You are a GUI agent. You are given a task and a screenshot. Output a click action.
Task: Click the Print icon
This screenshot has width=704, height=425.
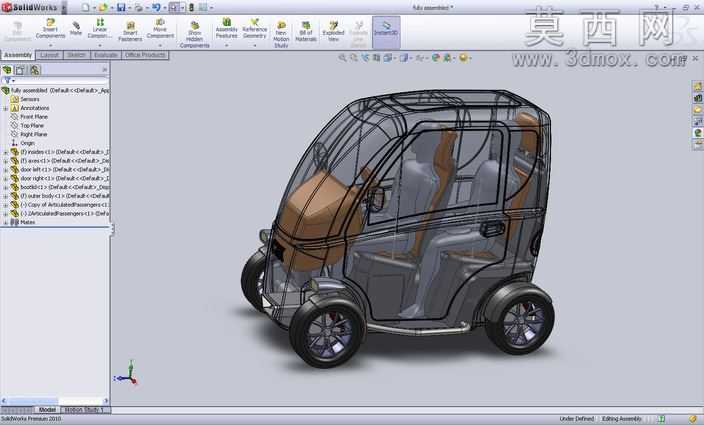click(x=139, y=7)
